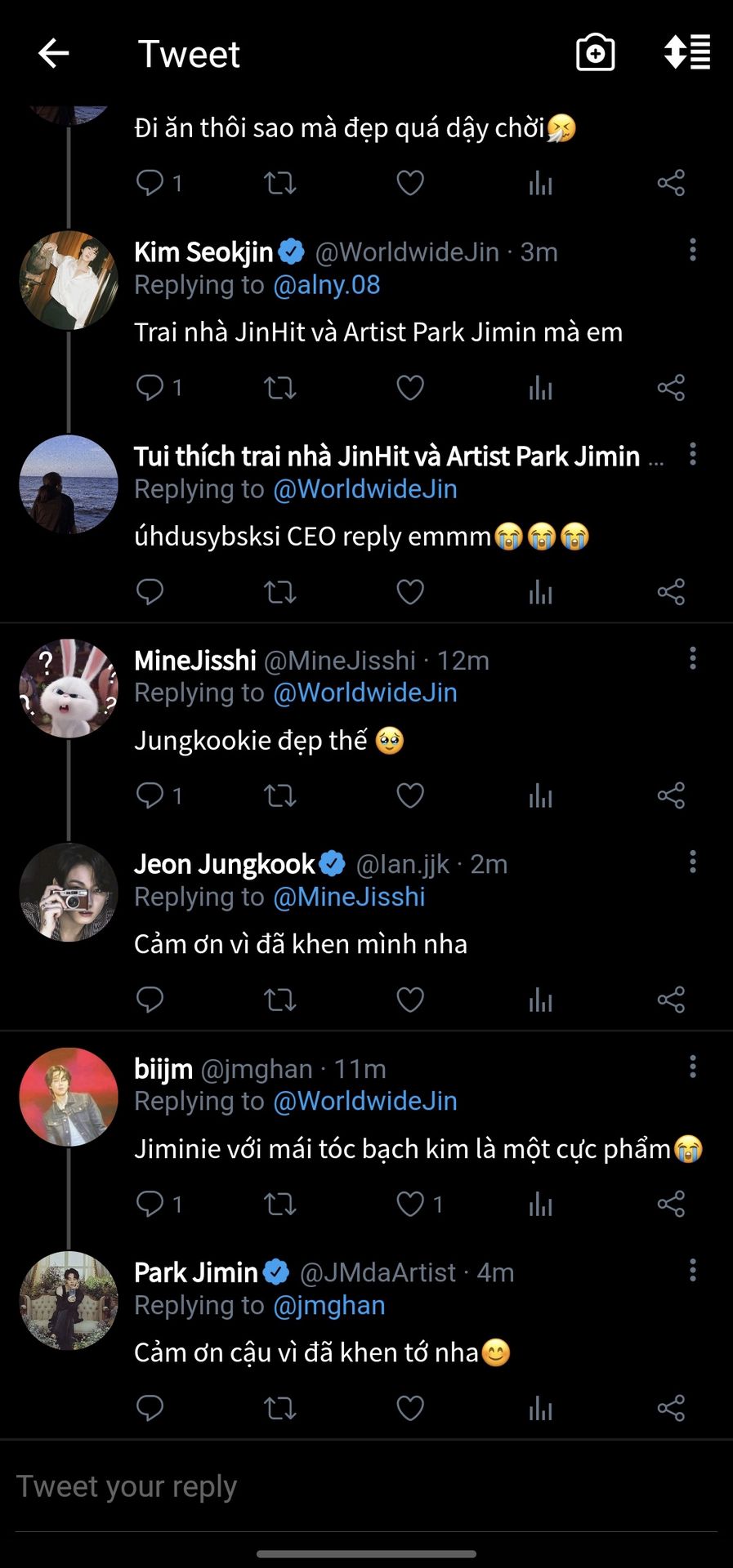Open more options on MineJisshi's tweet

[x=693, y=658]
